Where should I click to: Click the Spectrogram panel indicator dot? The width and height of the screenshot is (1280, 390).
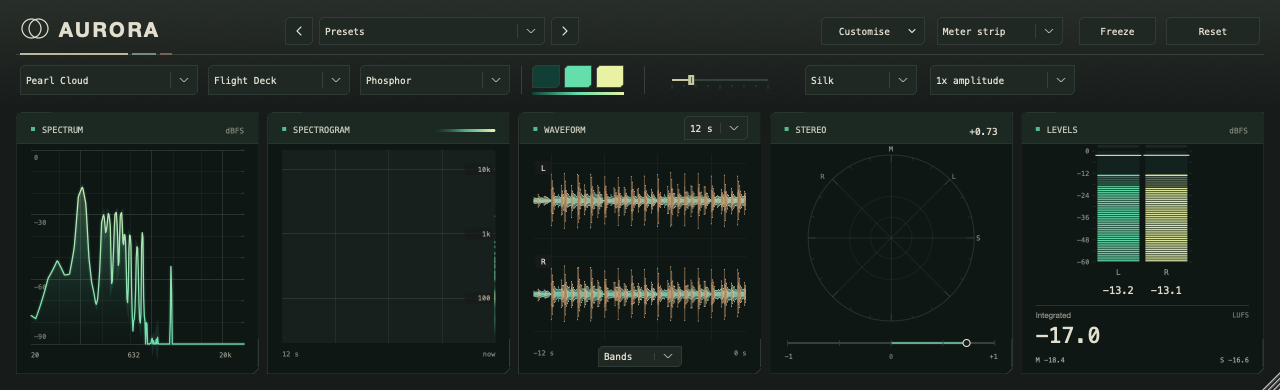coord(284,129)
